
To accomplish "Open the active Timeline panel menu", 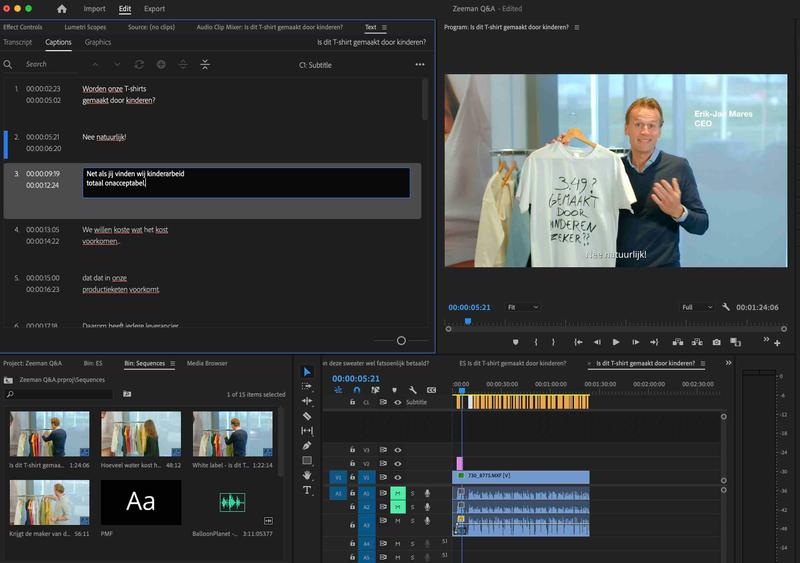I will [x=703, y=363].
